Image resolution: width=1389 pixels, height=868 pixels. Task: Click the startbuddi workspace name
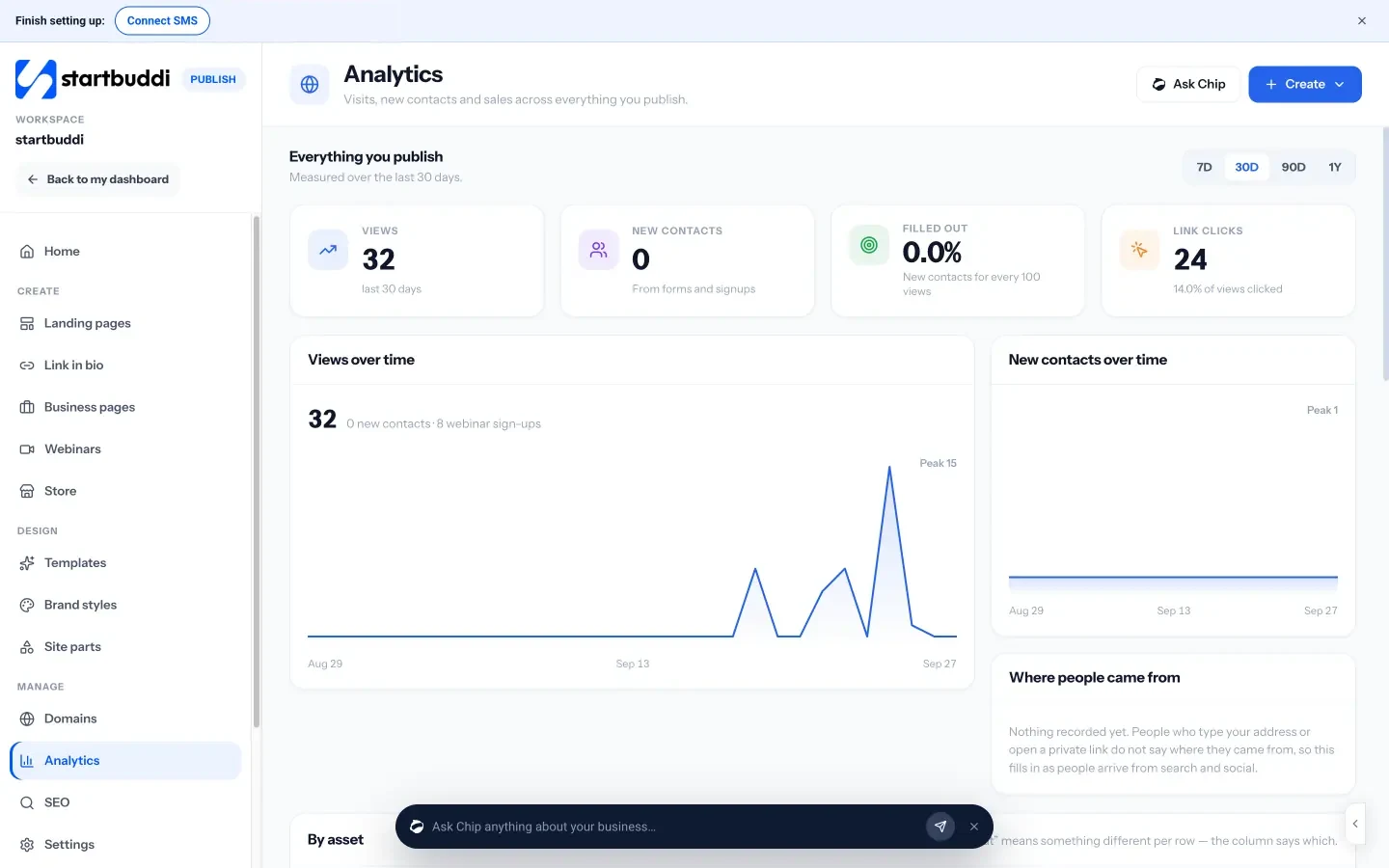point(49,140)
